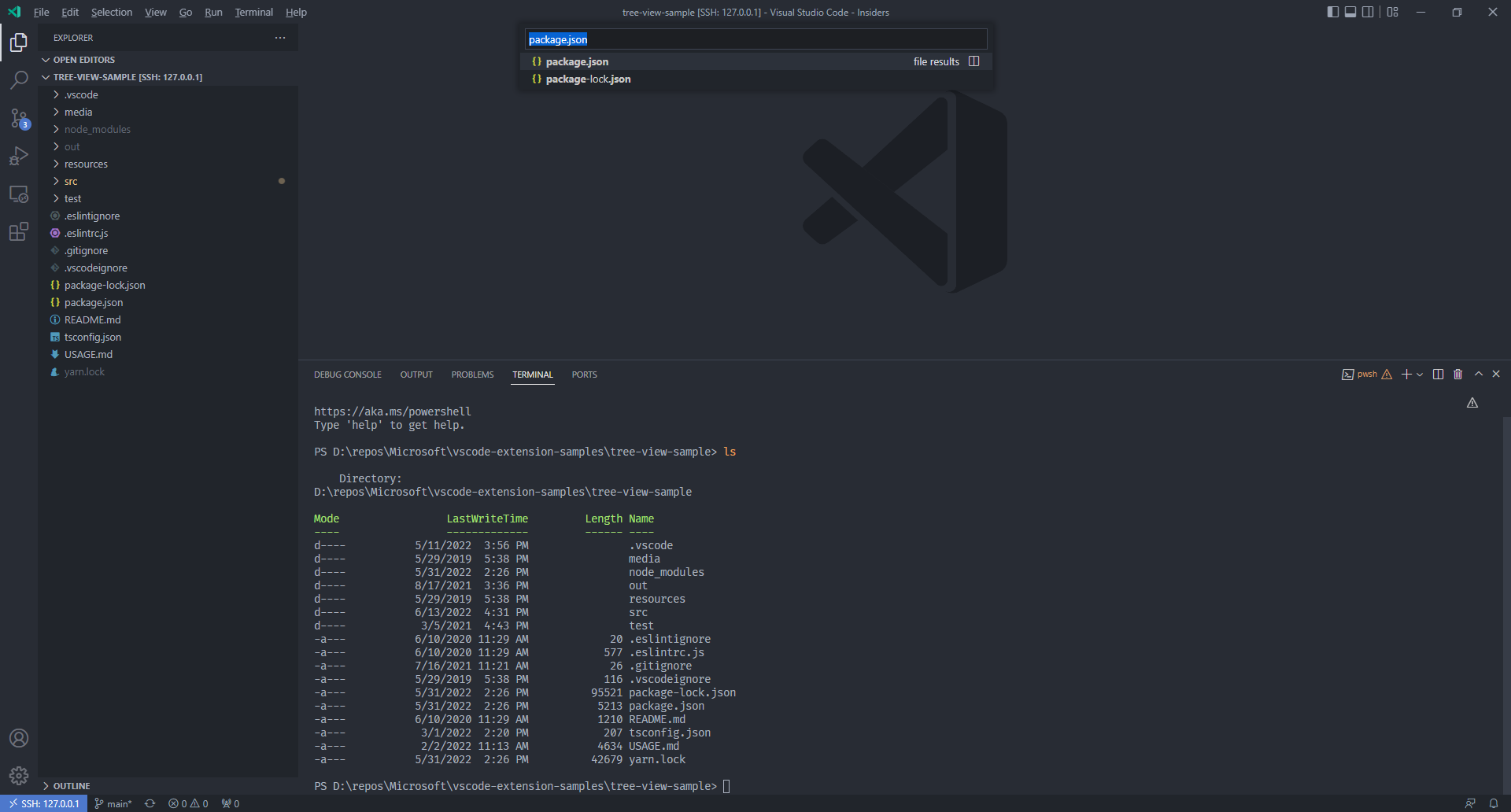Split the terminal into two panes
Image resolution: width=1511 pixels, height=812 pixels.
coord(1438,374)
